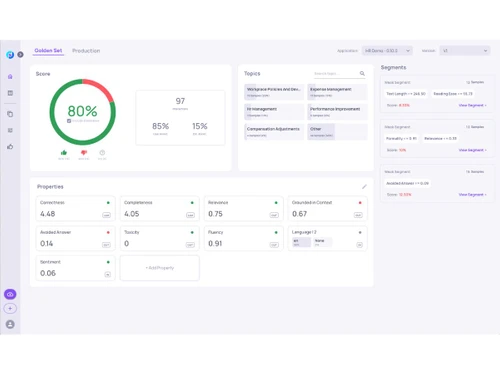This screenshot has height=375, width=500.
Task: Select the Workplace Policies topic
Action: pos(274,92)
